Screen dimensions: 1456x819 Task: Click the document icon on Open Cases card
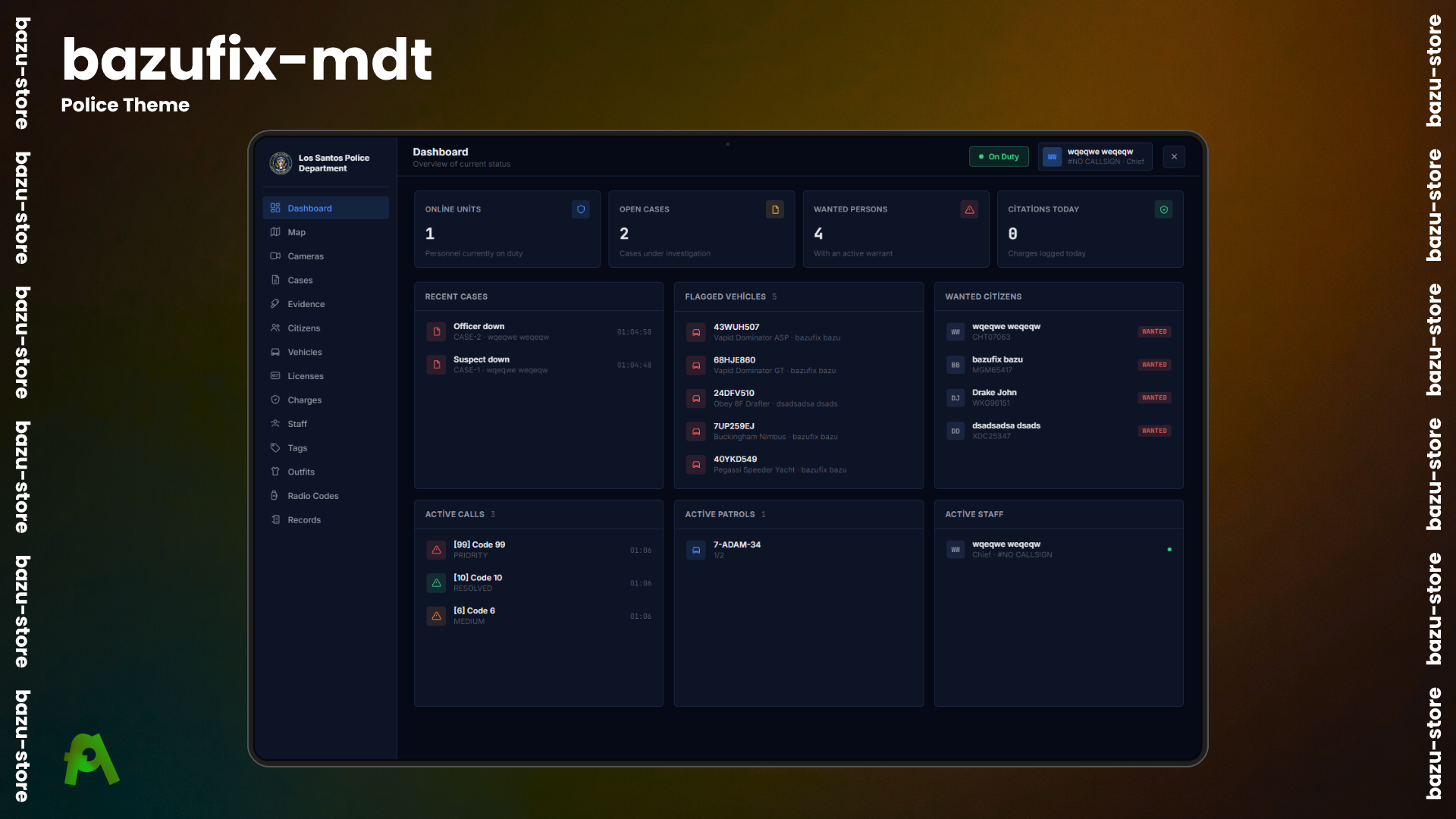point(775,209)
